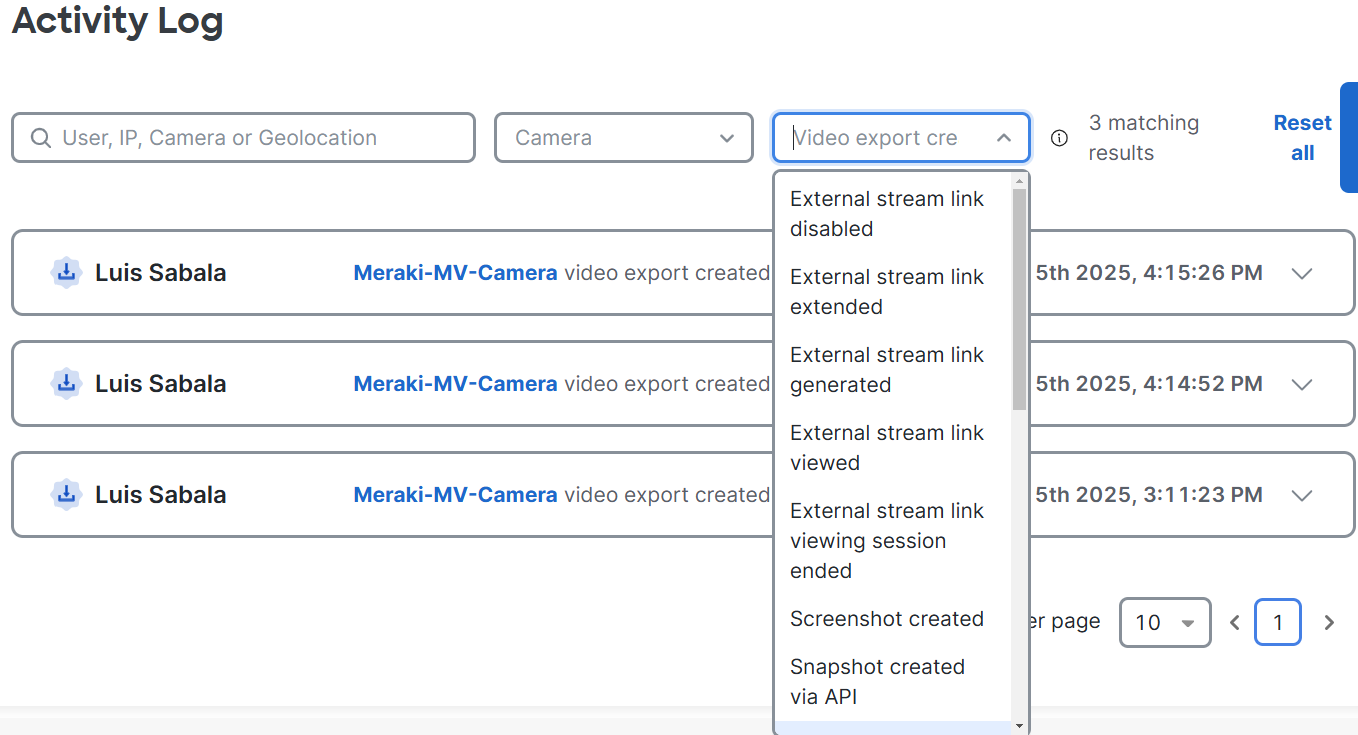Expand the 3:11:23 PM log entry

(1301, 495)
